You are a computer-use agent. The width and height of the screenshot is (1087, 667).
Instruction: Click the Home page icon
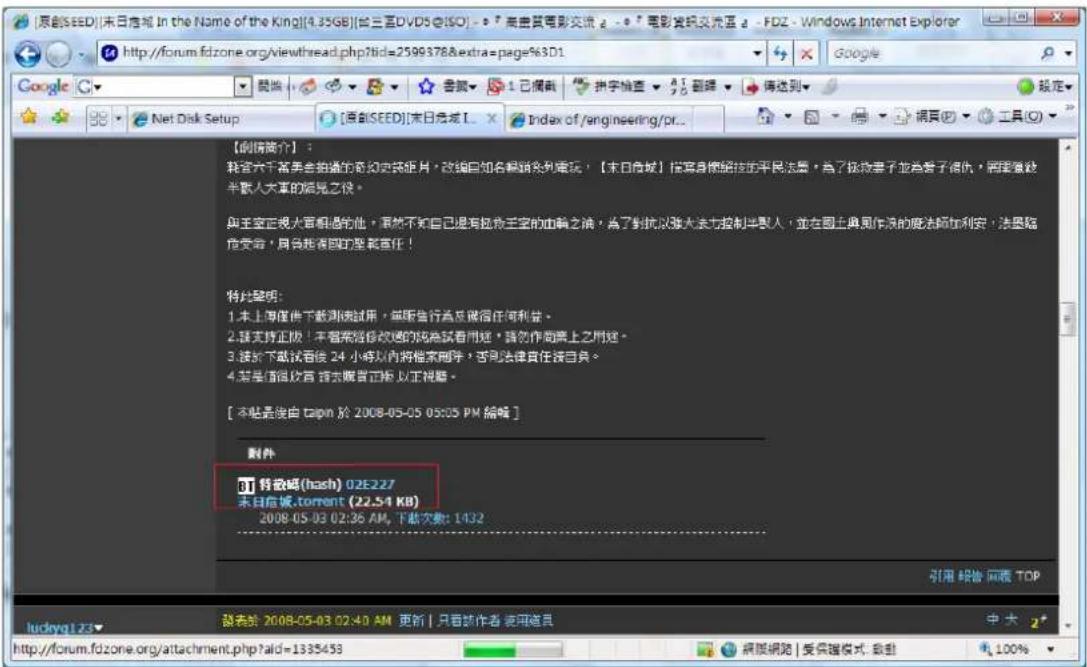click(x=765, y=116)
